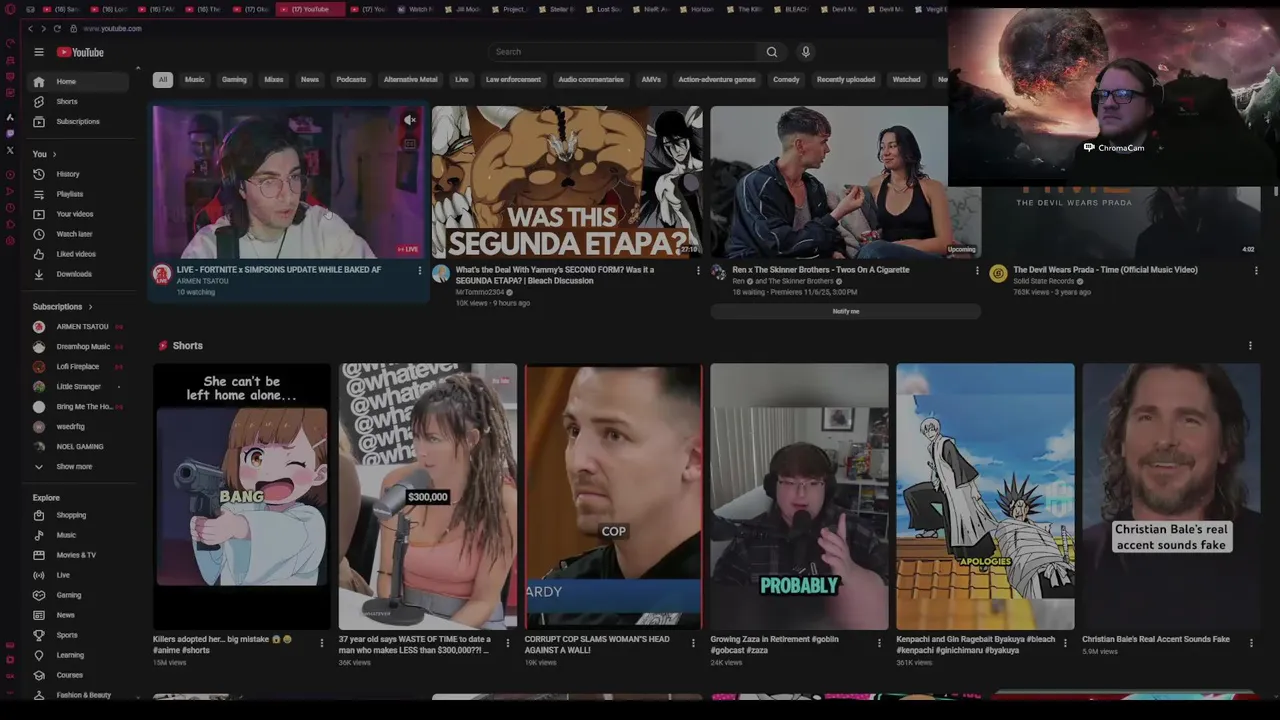This screenshot has height=720, width=1280.
Task: Open options for Devil Wears Prada video
Action: (1256, 270)
